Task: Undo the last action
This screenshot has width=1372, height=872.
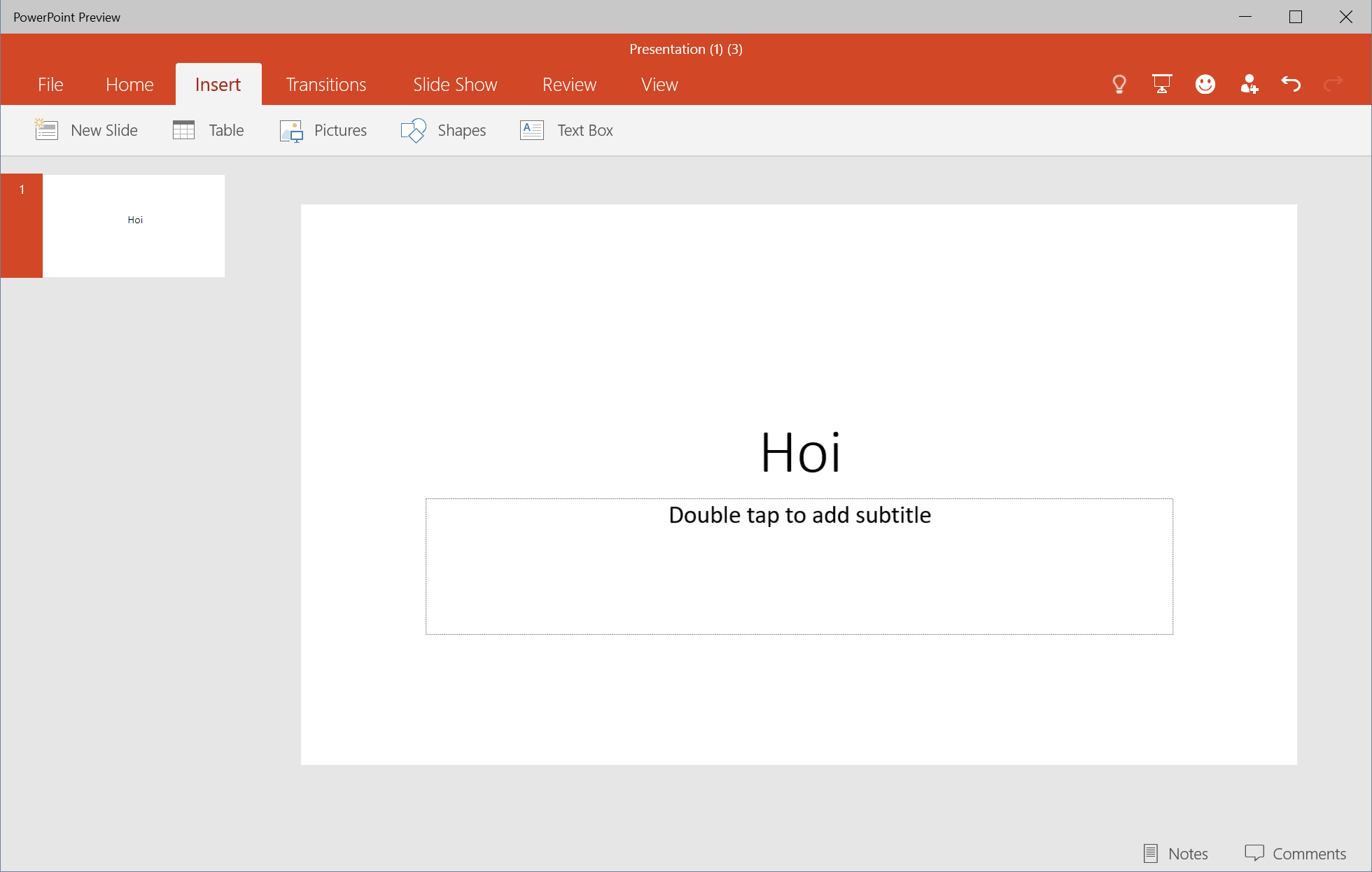Action: pyautogui.click(x=1291, y=84)
